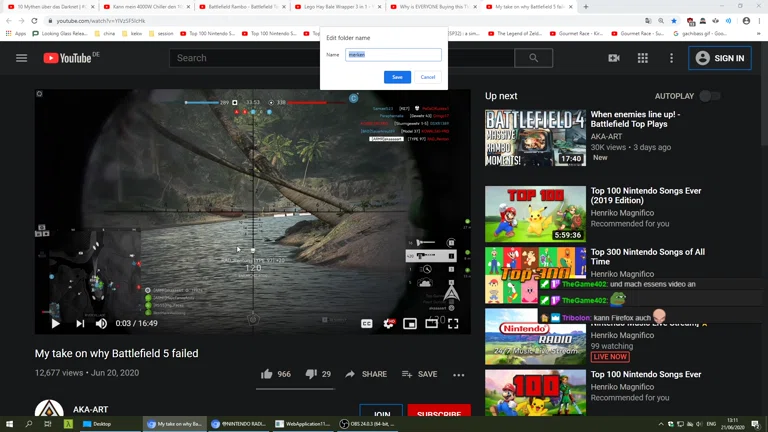Open the Apps bookmark shortcut

click(16, 34)
